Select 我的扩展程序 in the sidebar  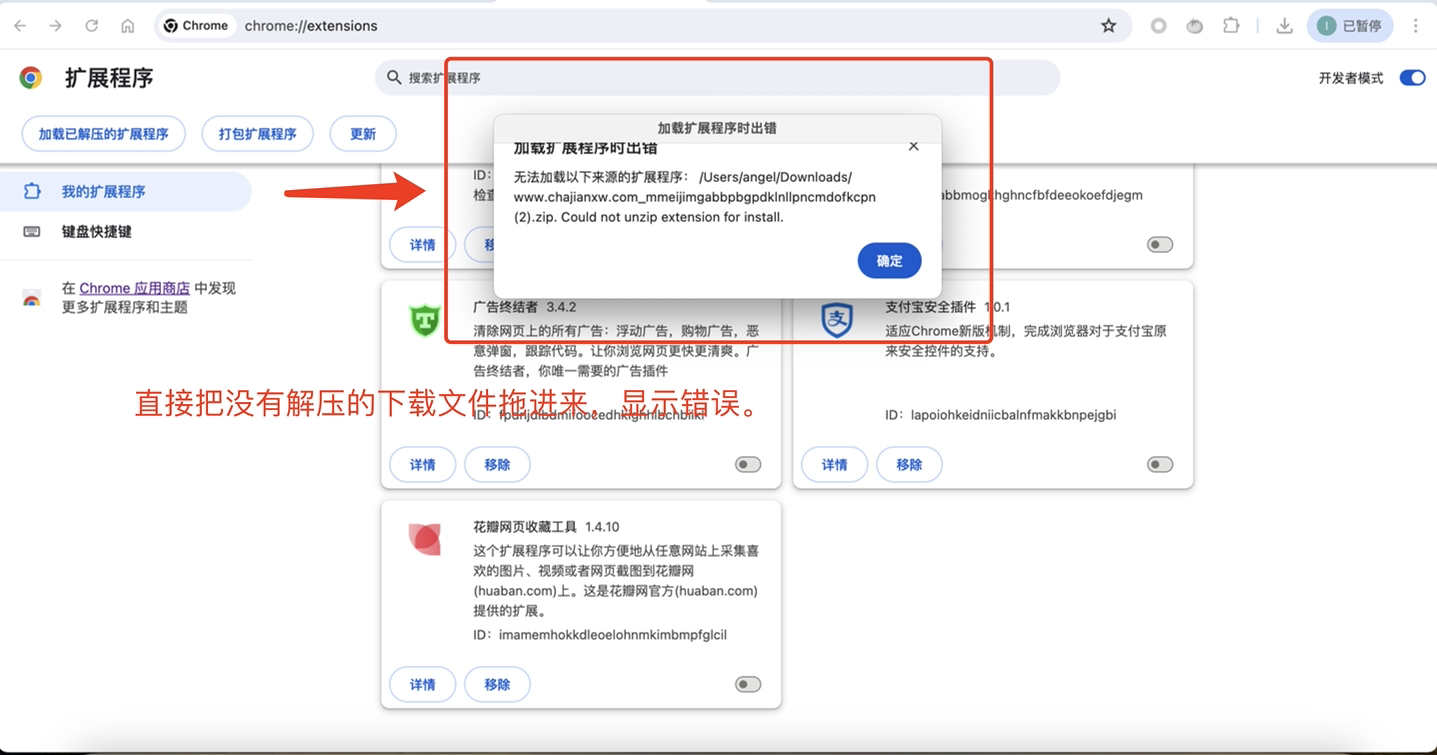(126, 191)
